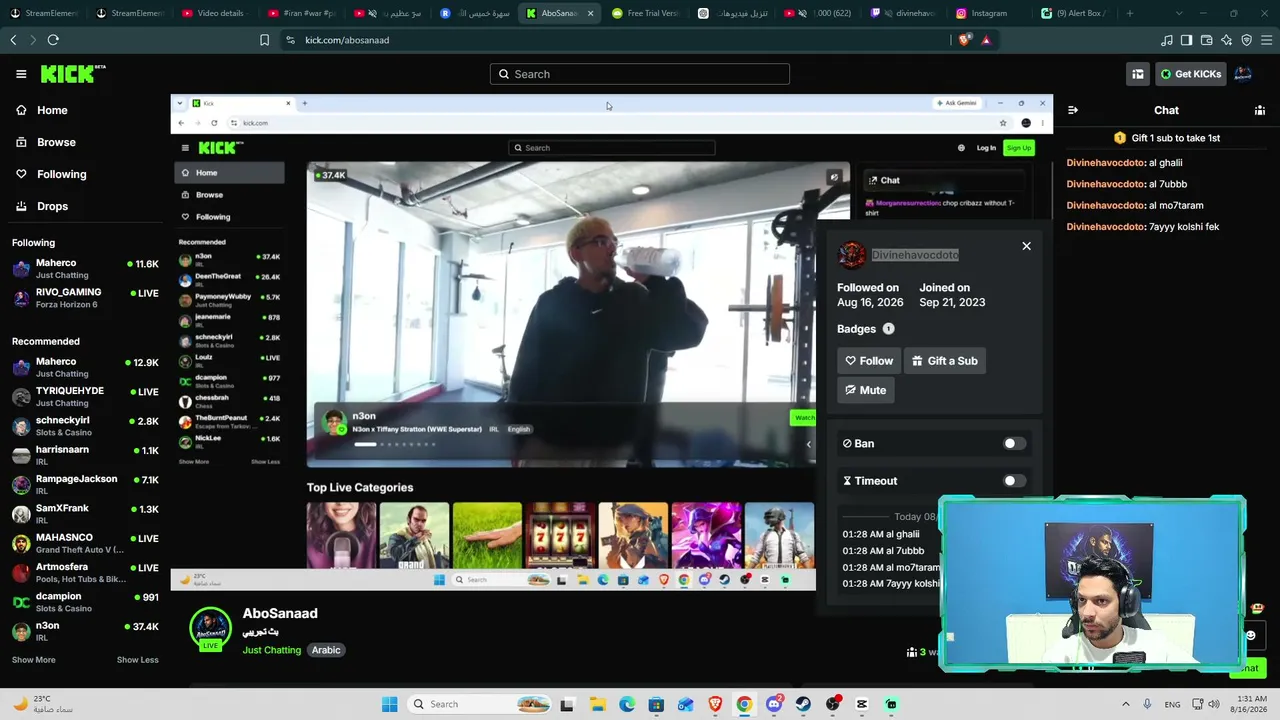Switch to the StreamElements first browser tab
1280x720 pixels.
pos(44,14)
